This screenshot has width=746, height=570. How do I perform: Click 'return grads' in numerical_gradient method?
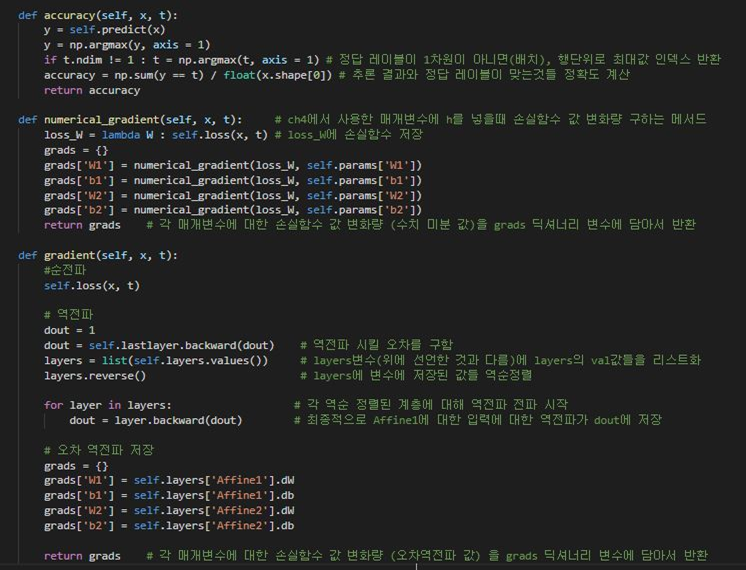click(x=82, y=225)
